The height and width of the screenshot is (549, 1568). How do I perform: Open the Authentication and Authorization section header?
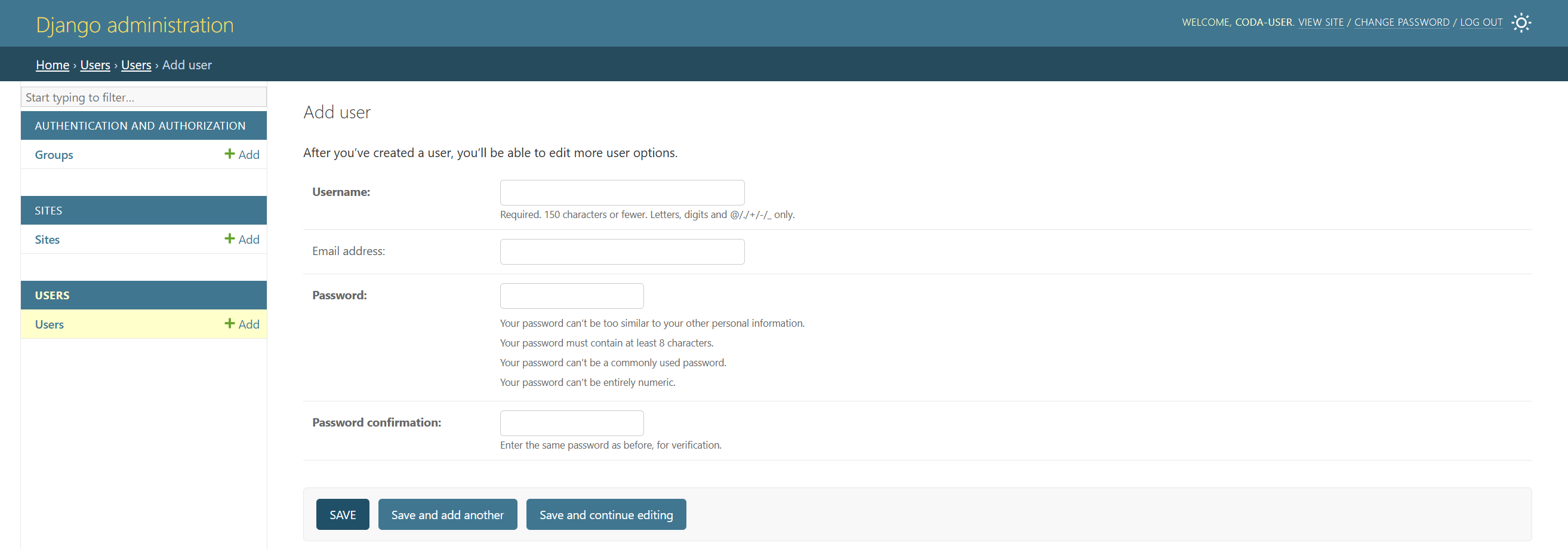pos(140,125)
